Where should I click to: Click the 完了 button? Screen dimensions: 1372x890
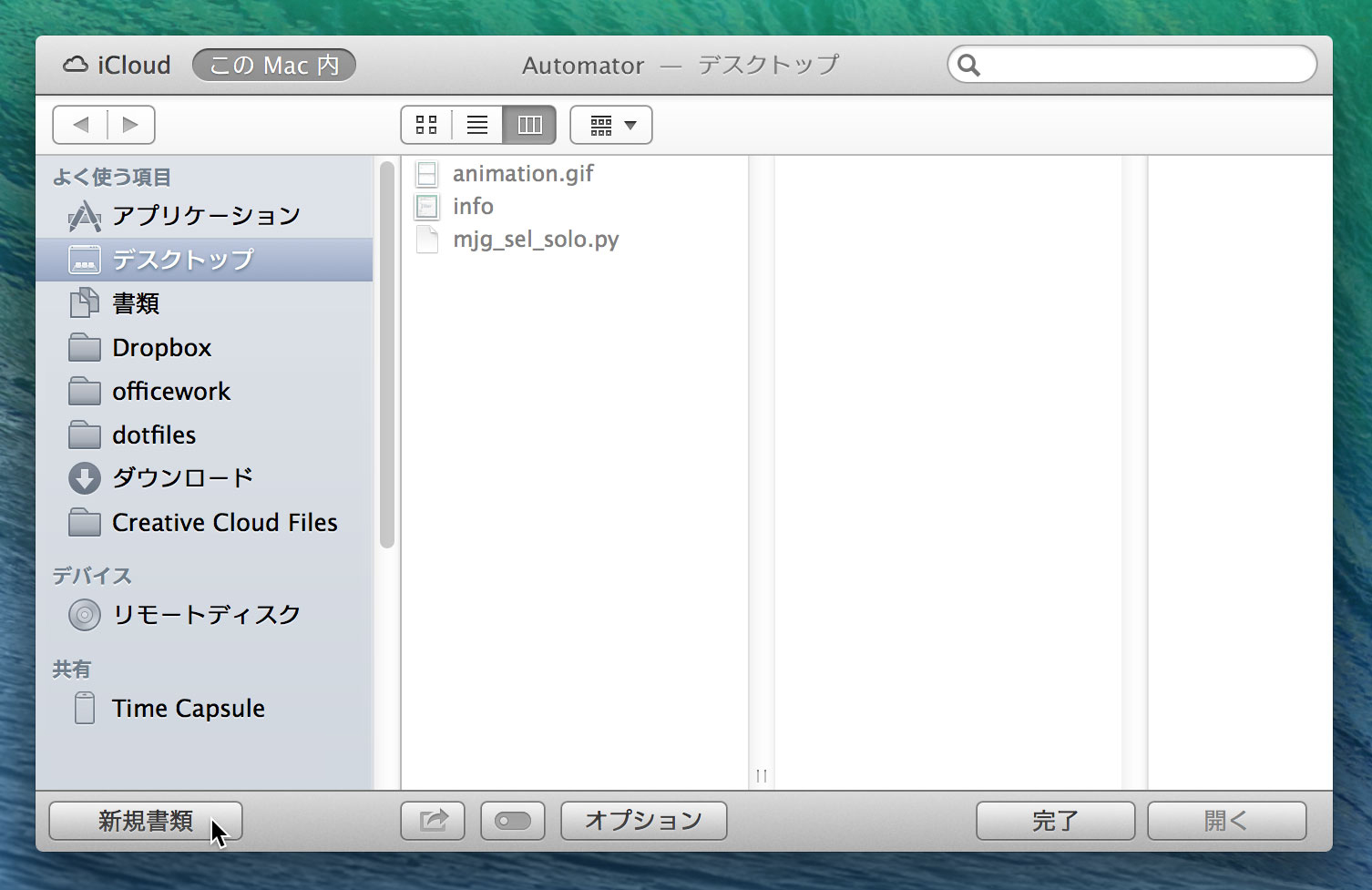coord(1056,821)
